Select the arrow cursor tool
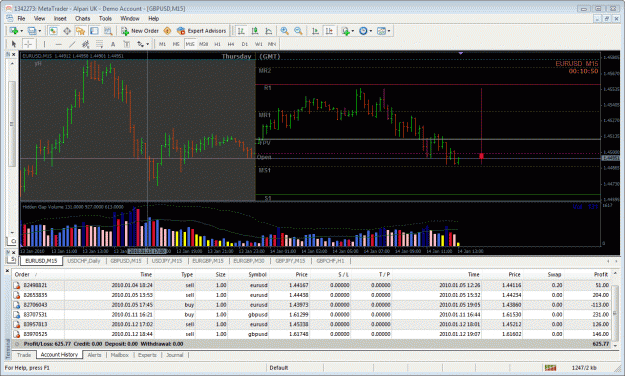The height and width of the screenshot is (376, 625). pyautogui.click(x=14, y=44)
